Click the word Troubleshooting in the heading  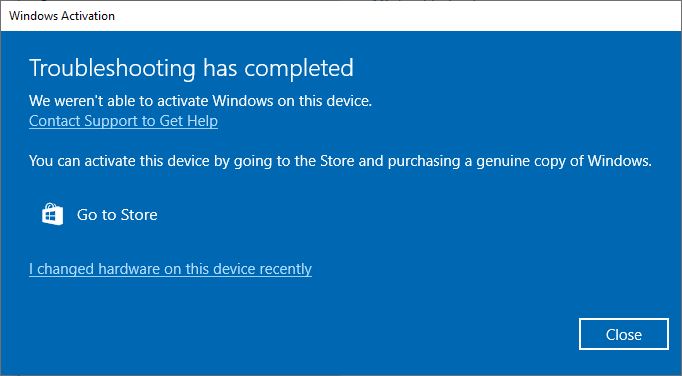112,68
